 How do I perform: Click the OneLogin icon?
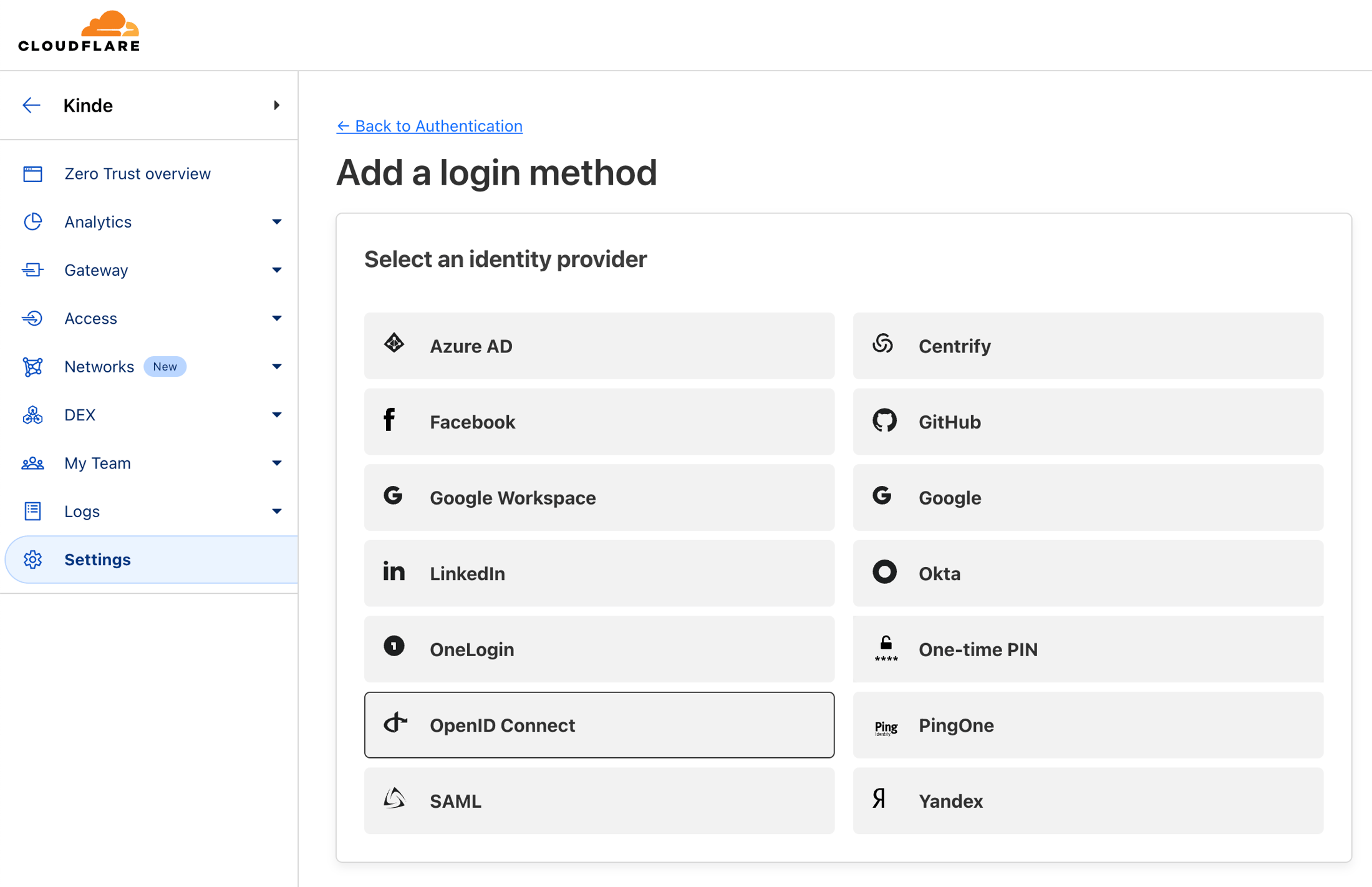[x=394, y=646]
